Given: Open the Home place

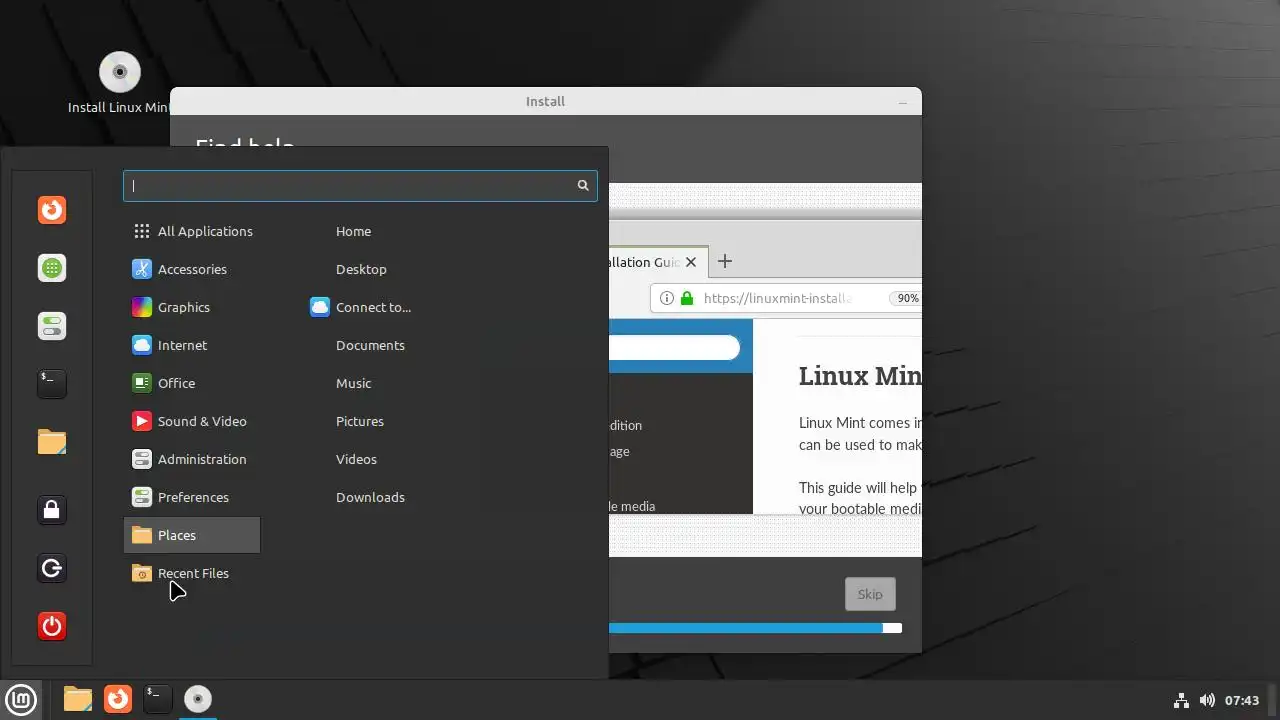Looking at the screenshot, I should coord(353,231).
